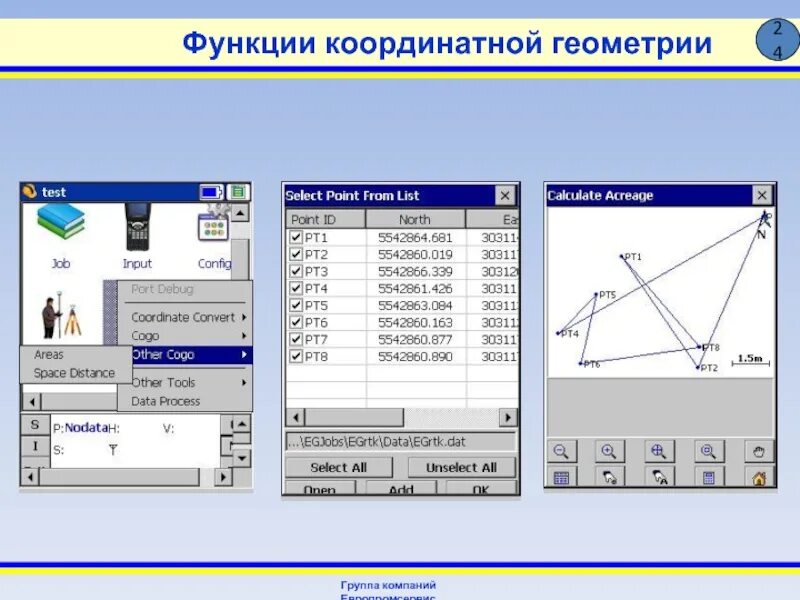Click the antenna height icon next to S:

click(113, 449)
